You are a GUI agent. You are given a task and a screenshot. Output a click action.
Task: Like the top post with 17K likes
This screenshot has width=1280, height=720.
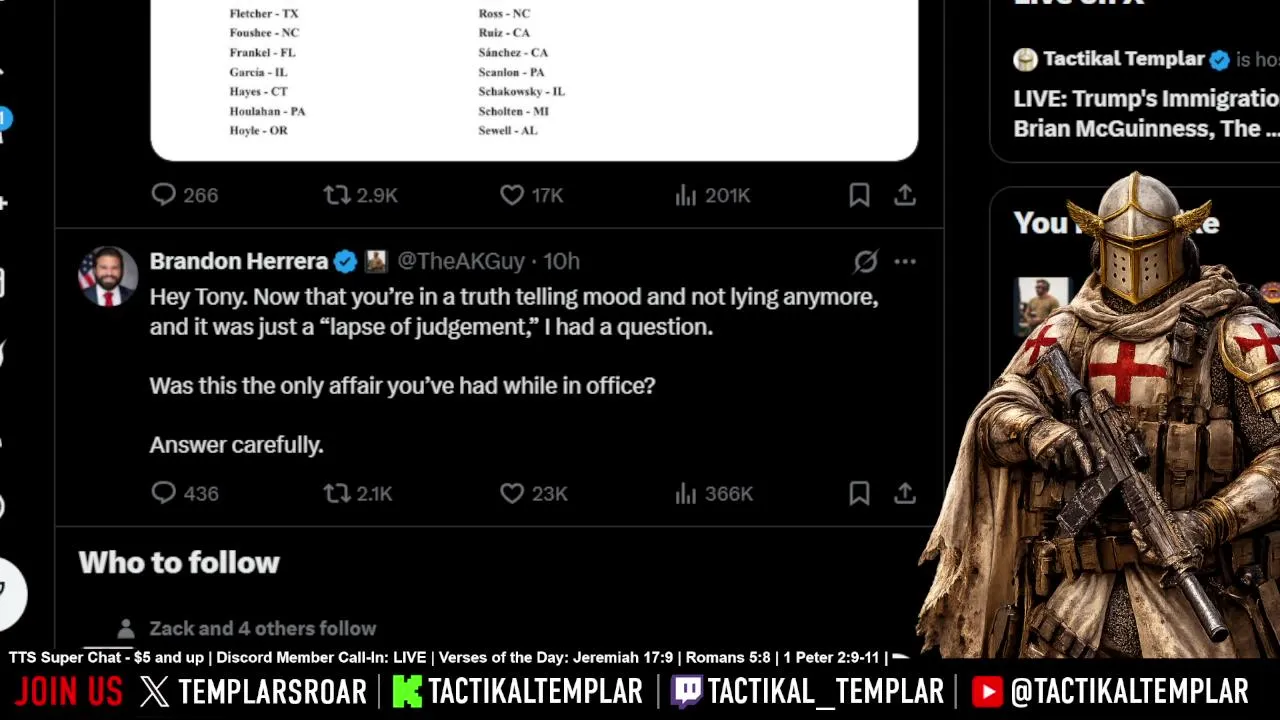tap(532, 195)
